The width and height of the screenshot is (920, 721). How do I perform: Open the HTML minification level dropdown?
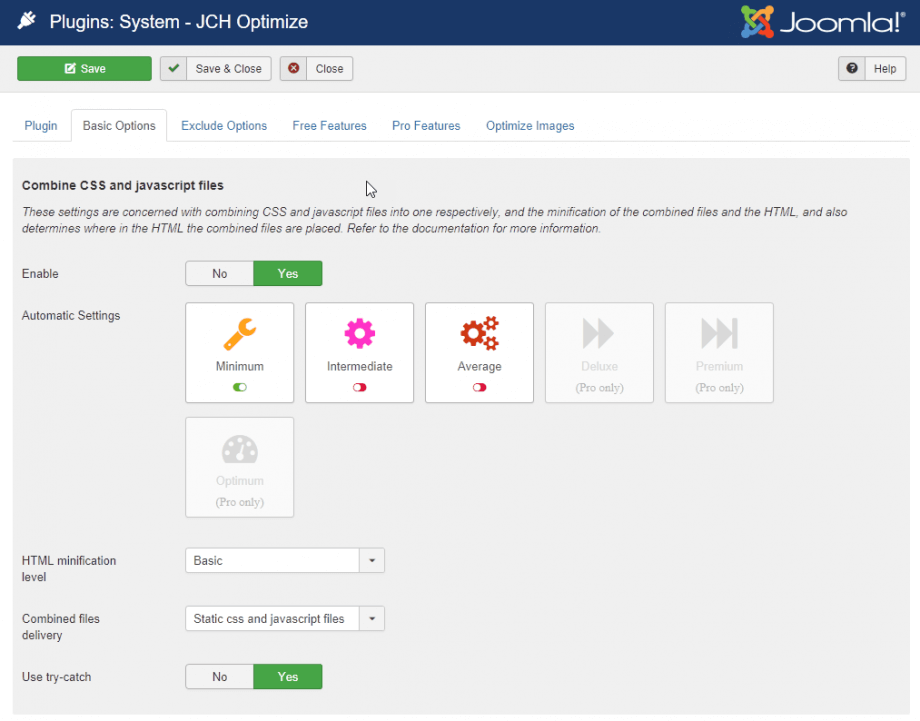371,560
